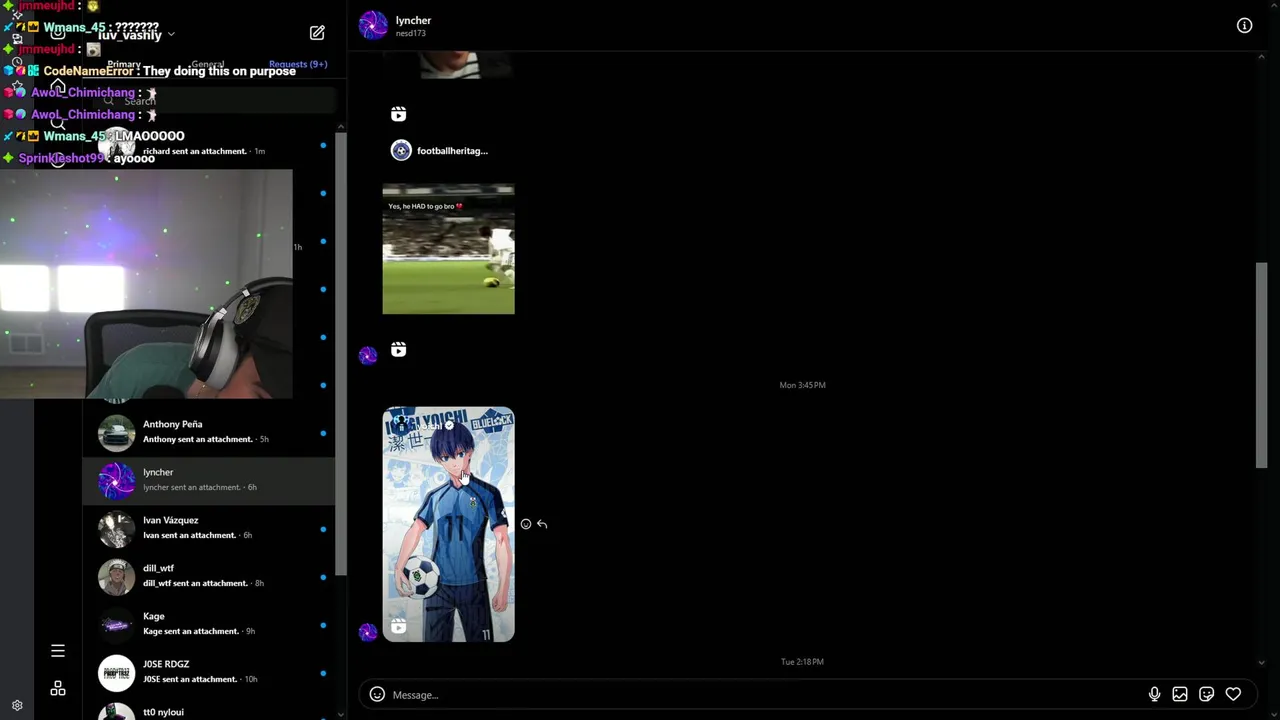
Task: Open Kage conversation
Action: pos(209,624)
